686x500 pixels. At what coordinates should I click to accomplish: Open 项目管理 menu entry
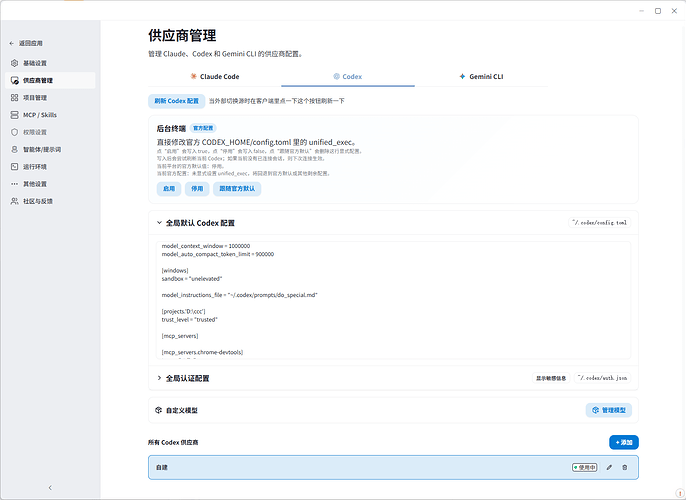(50, 98)
